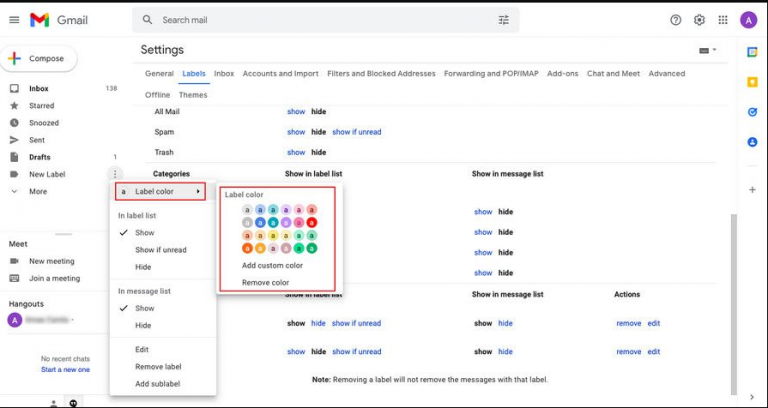Click Remove color in the color menu

click(265, 283)
